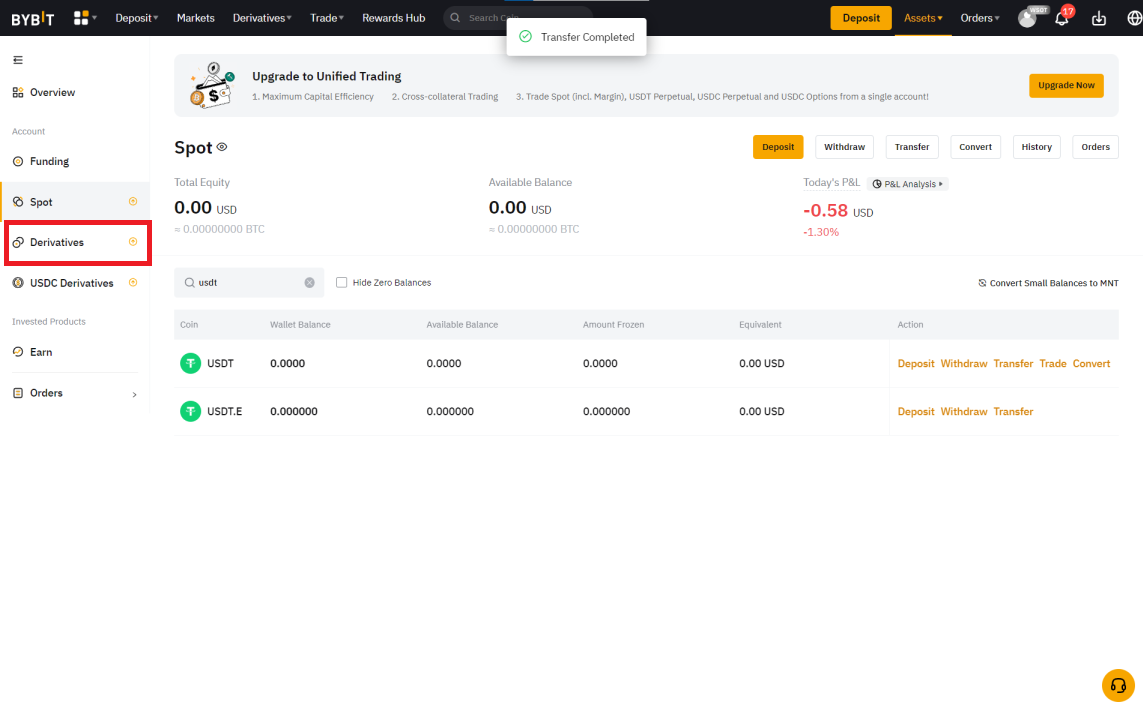Open the notifications bell icon

[1062, 18]
